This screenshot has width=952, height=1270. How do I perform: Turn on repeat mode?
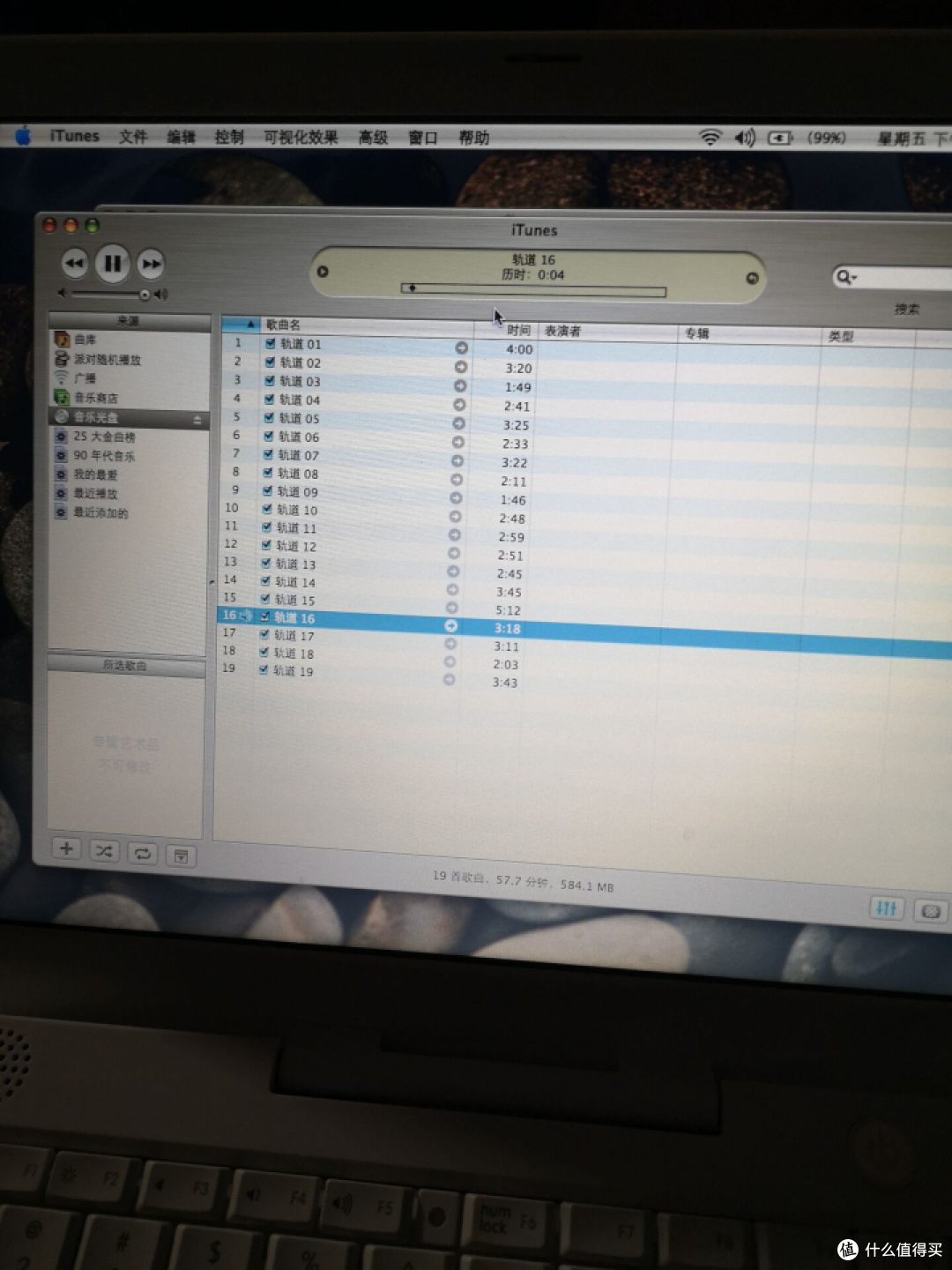(x=142, y=852)
